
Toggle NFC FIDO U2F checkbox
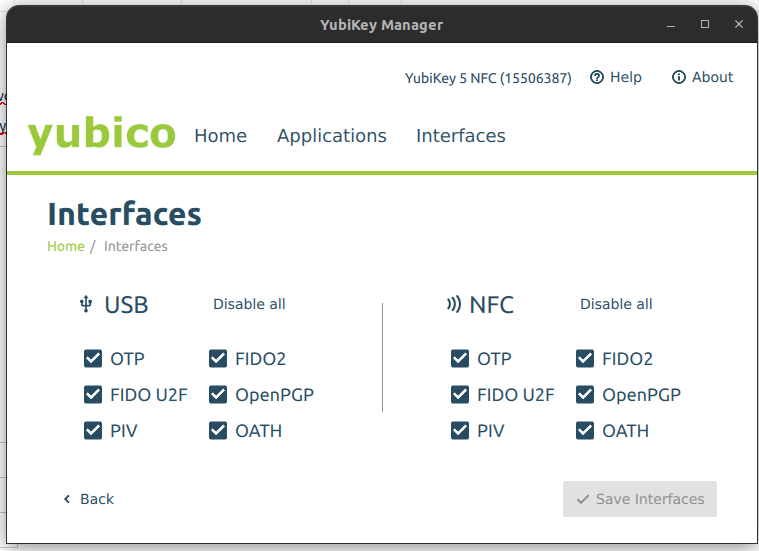460,395
